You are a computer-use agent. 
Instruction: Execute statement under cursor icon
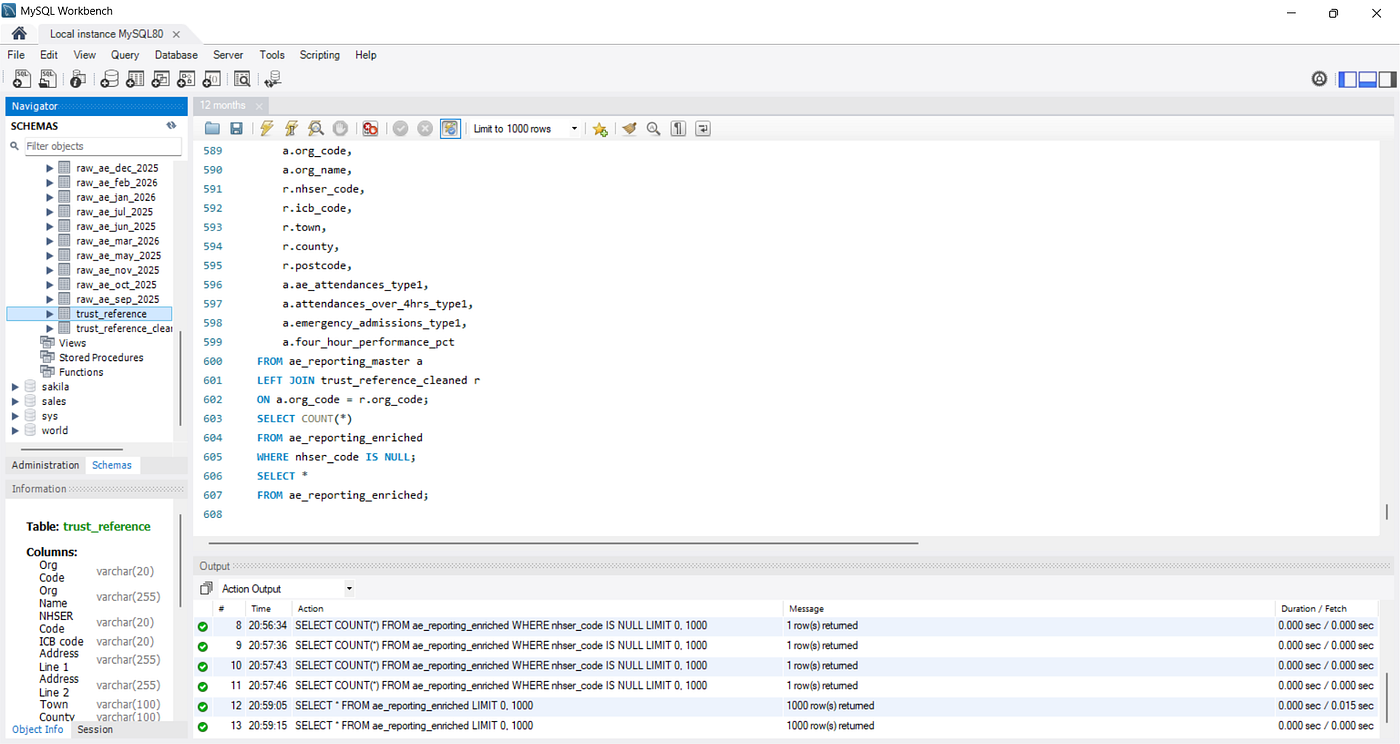[291, 129]
